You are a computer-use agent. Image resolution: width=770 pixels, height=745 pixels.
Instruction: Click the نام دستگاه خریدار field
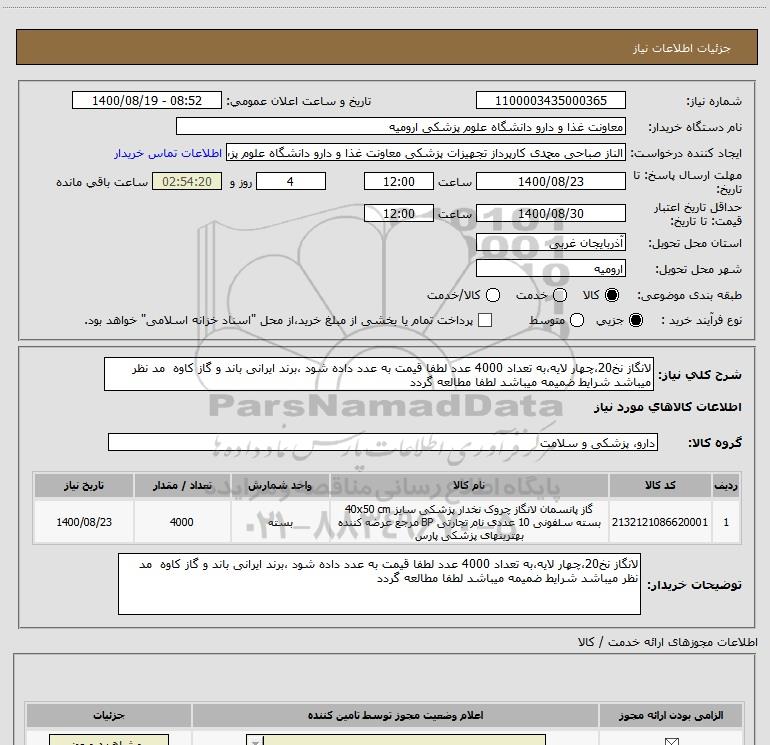click(x=401, y=127)
